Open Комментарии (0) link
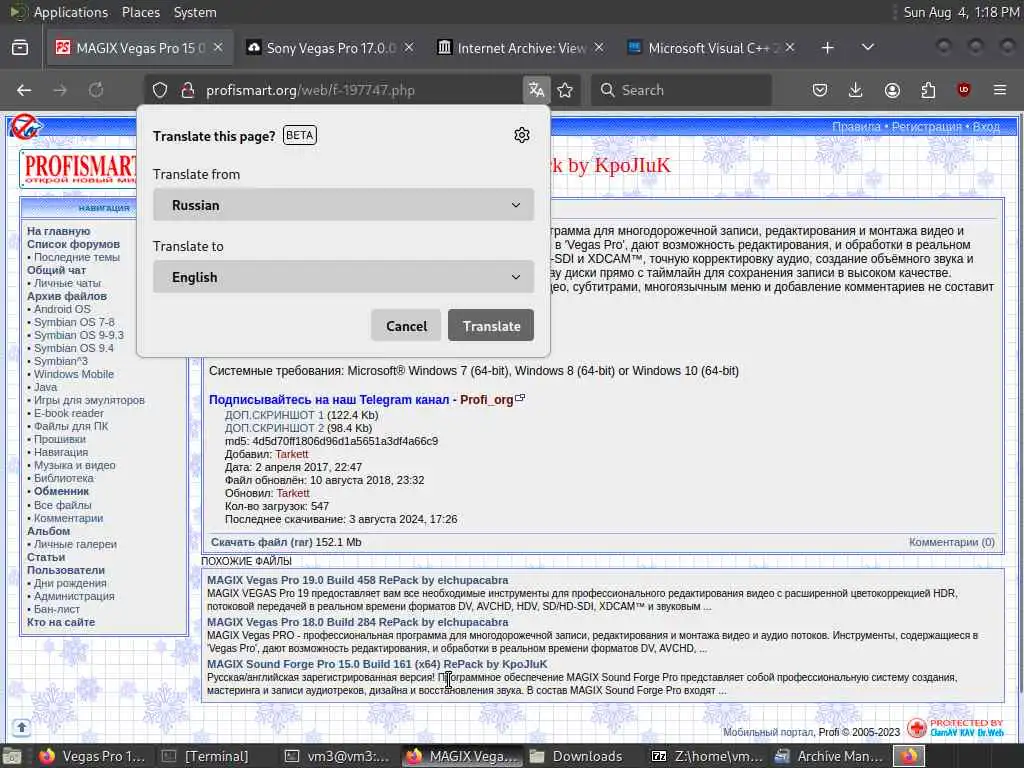 coord(952,542)
